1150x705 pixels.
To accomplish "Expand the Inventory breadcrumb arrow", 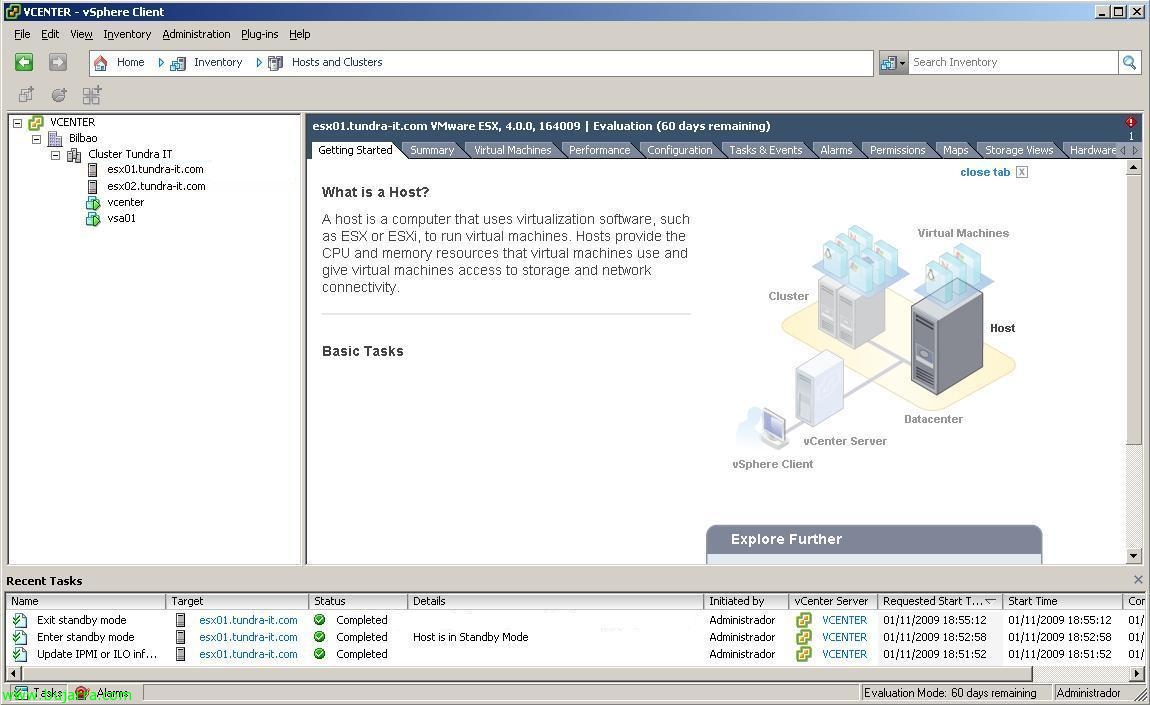I will (259, 63).
